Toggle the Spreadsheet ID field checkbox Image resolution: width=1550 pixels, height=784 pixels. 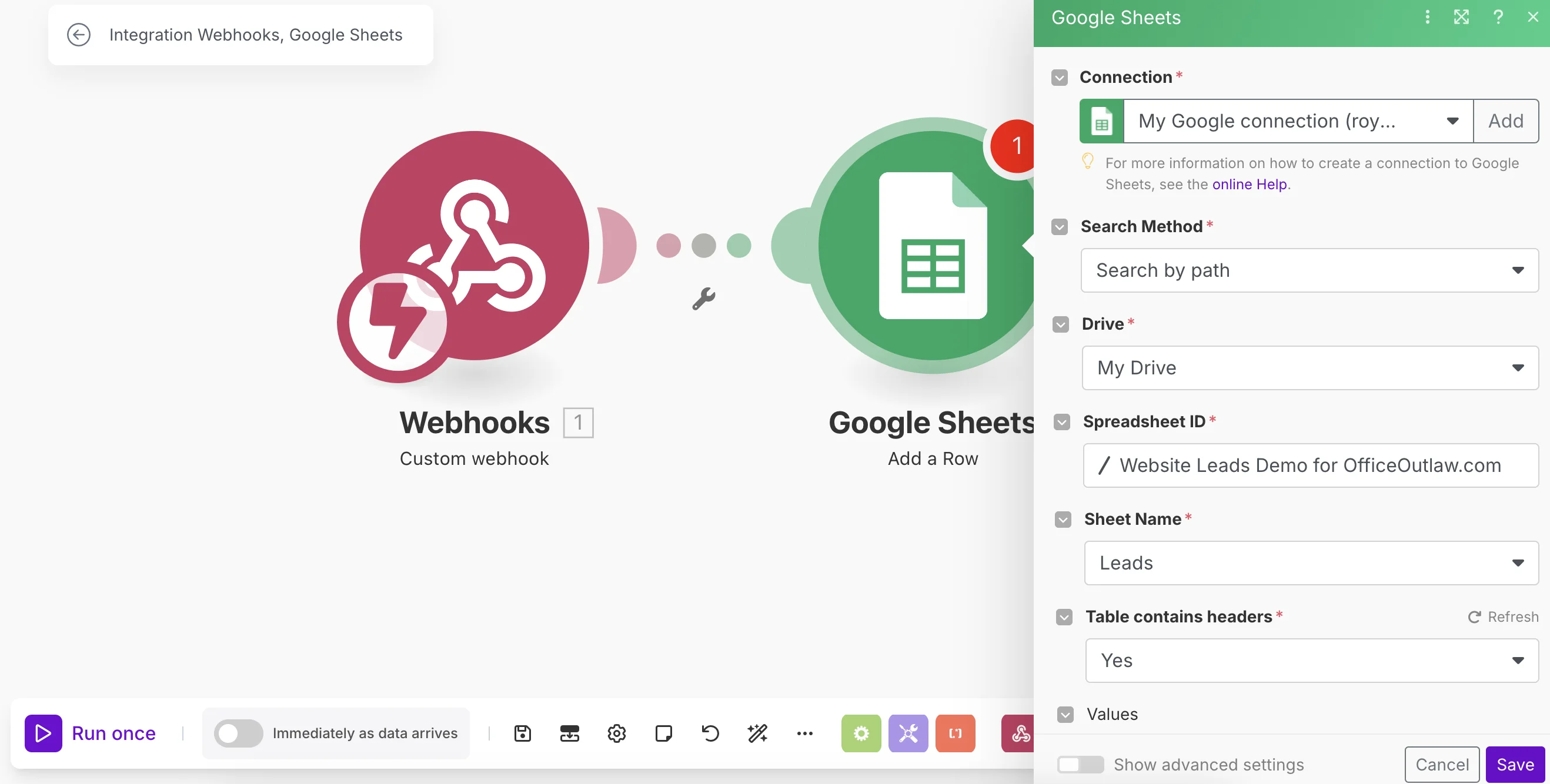click(x=1061, y=421)
